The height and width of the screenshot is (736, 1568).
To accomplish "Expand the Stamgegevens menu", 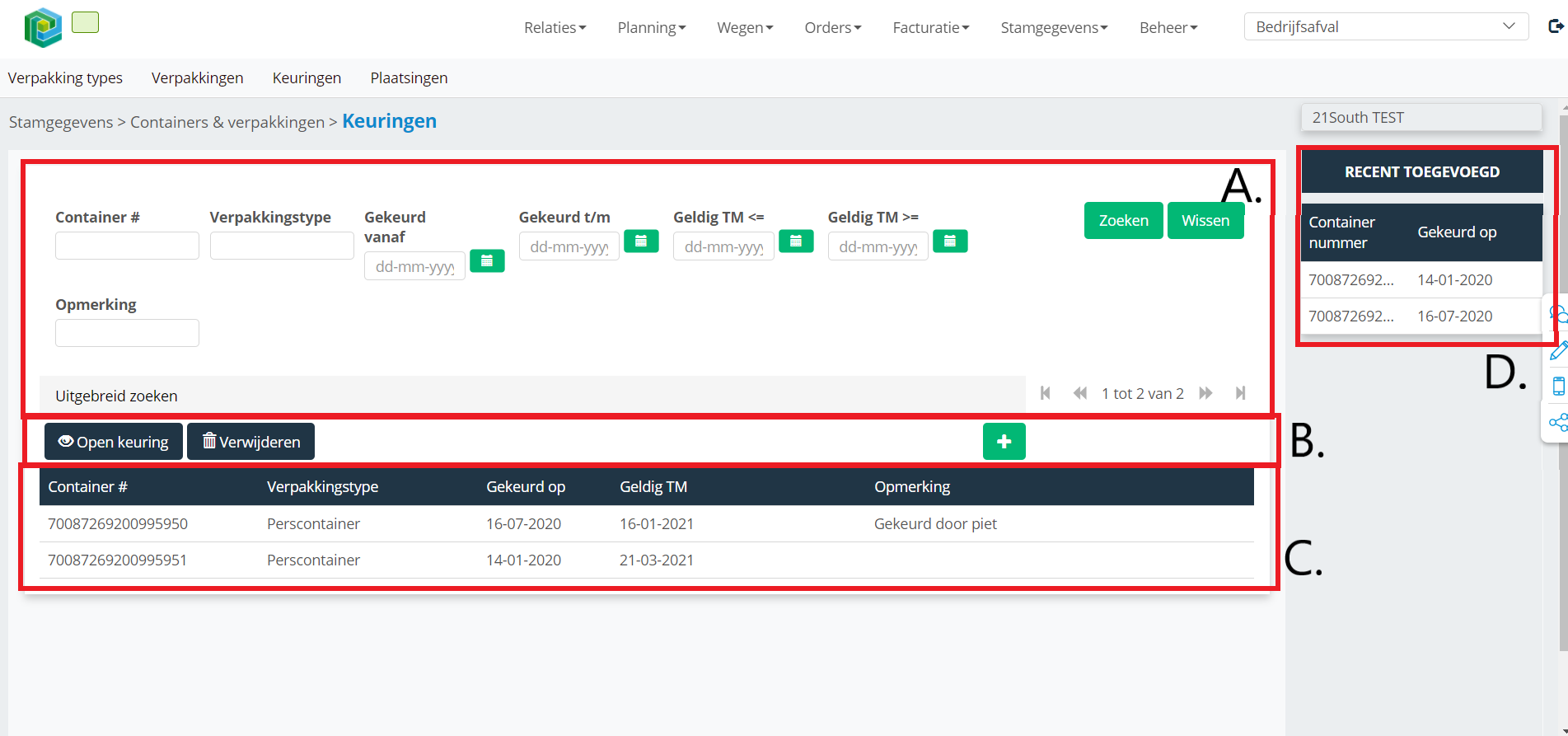I will pos(1054,27).
